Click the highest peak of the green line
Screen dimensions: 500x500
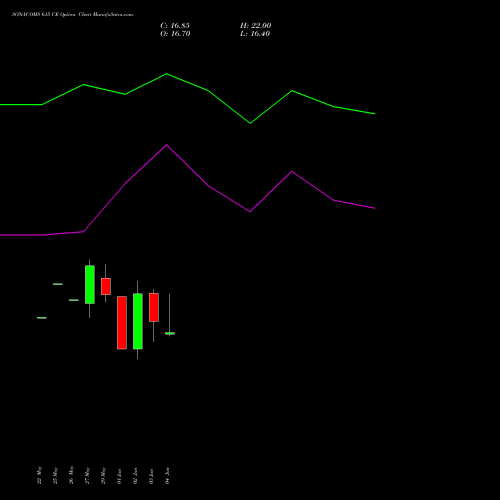click(167, 74)
